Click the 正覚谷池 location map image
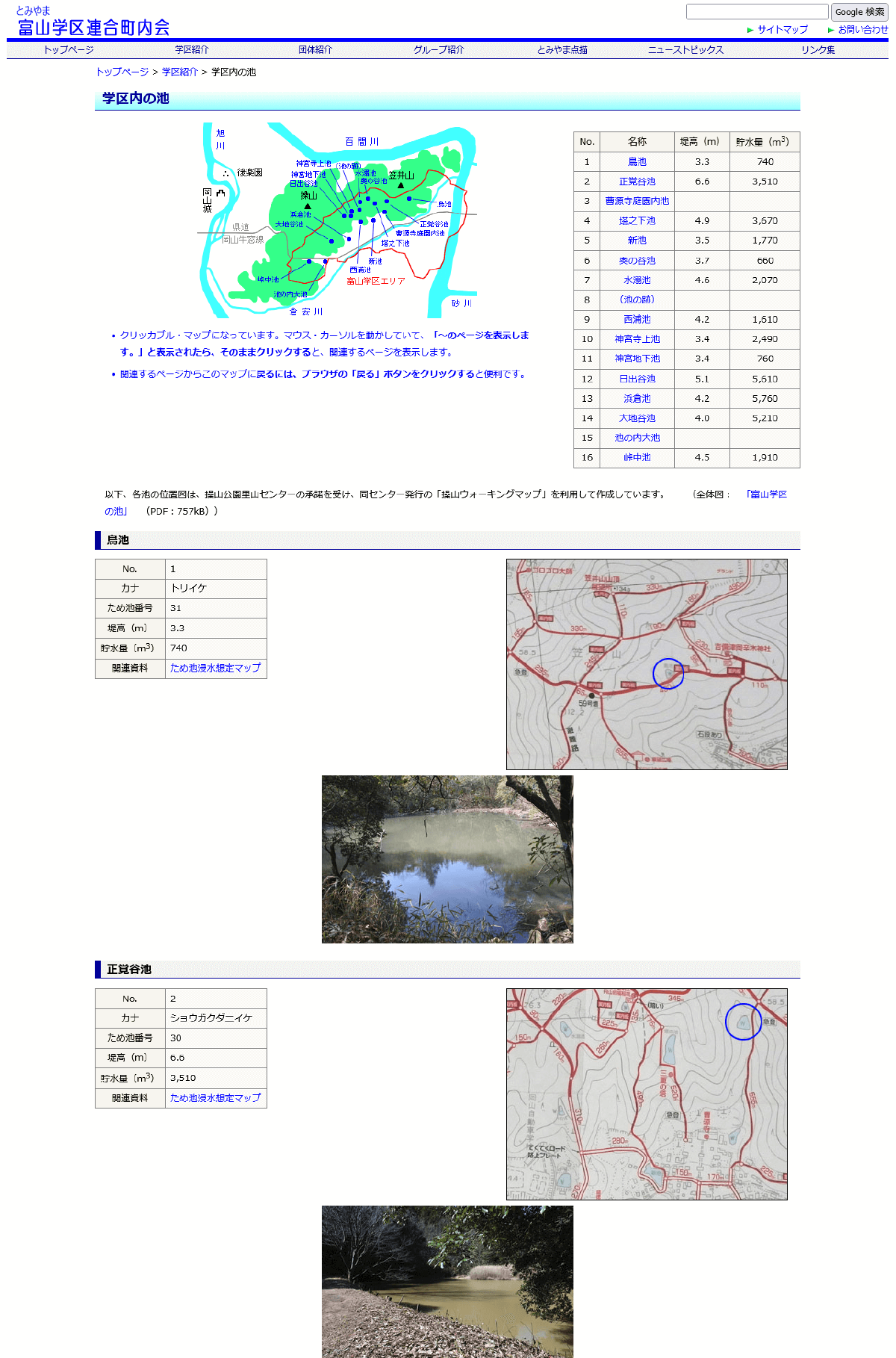Image resolution: width=896 pixels, height=1358 pixels. [x=647, y=1094]
